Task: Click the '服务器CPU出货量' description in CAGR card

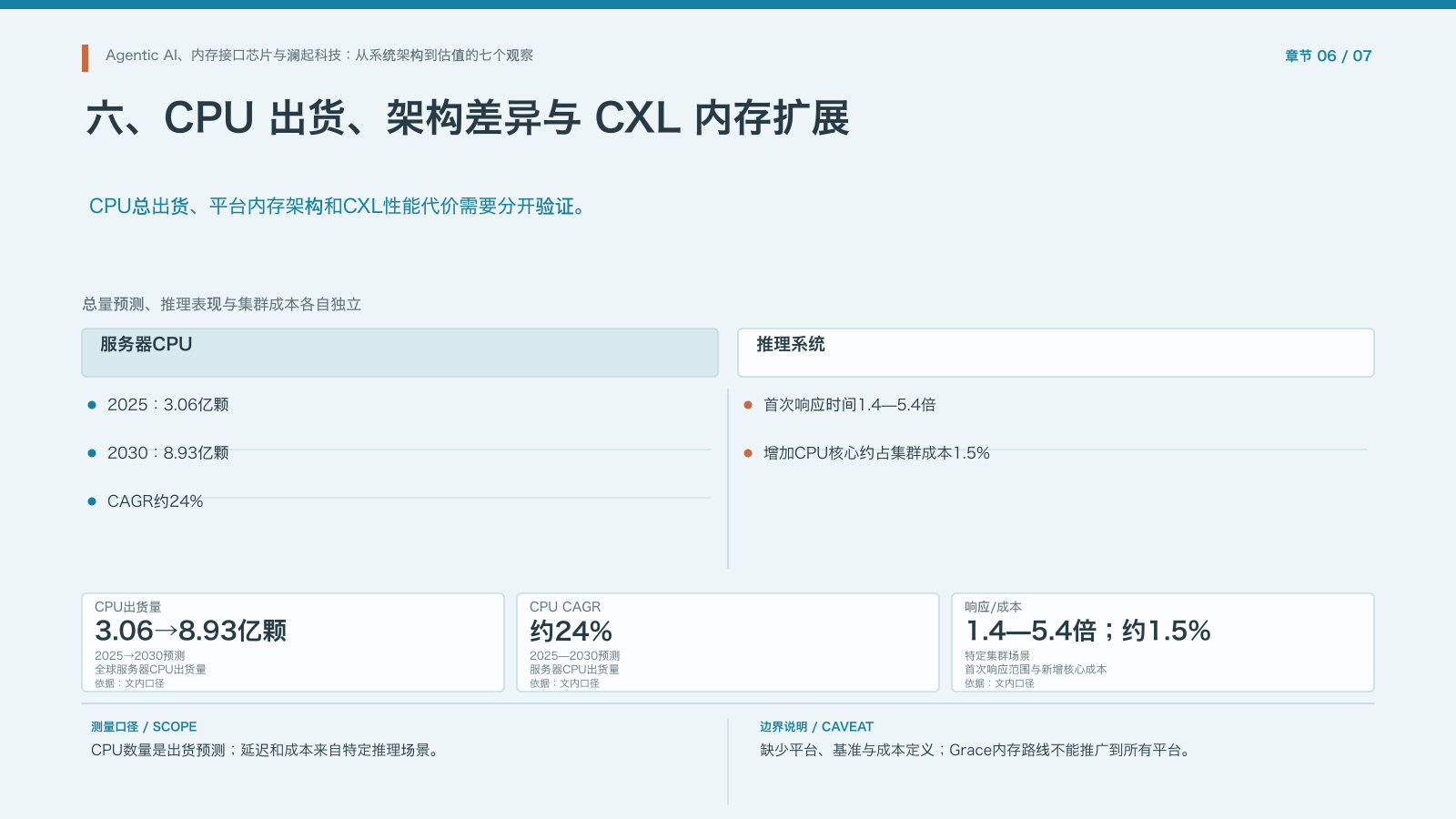Action: pyautogui.click(x=574, y=669)
